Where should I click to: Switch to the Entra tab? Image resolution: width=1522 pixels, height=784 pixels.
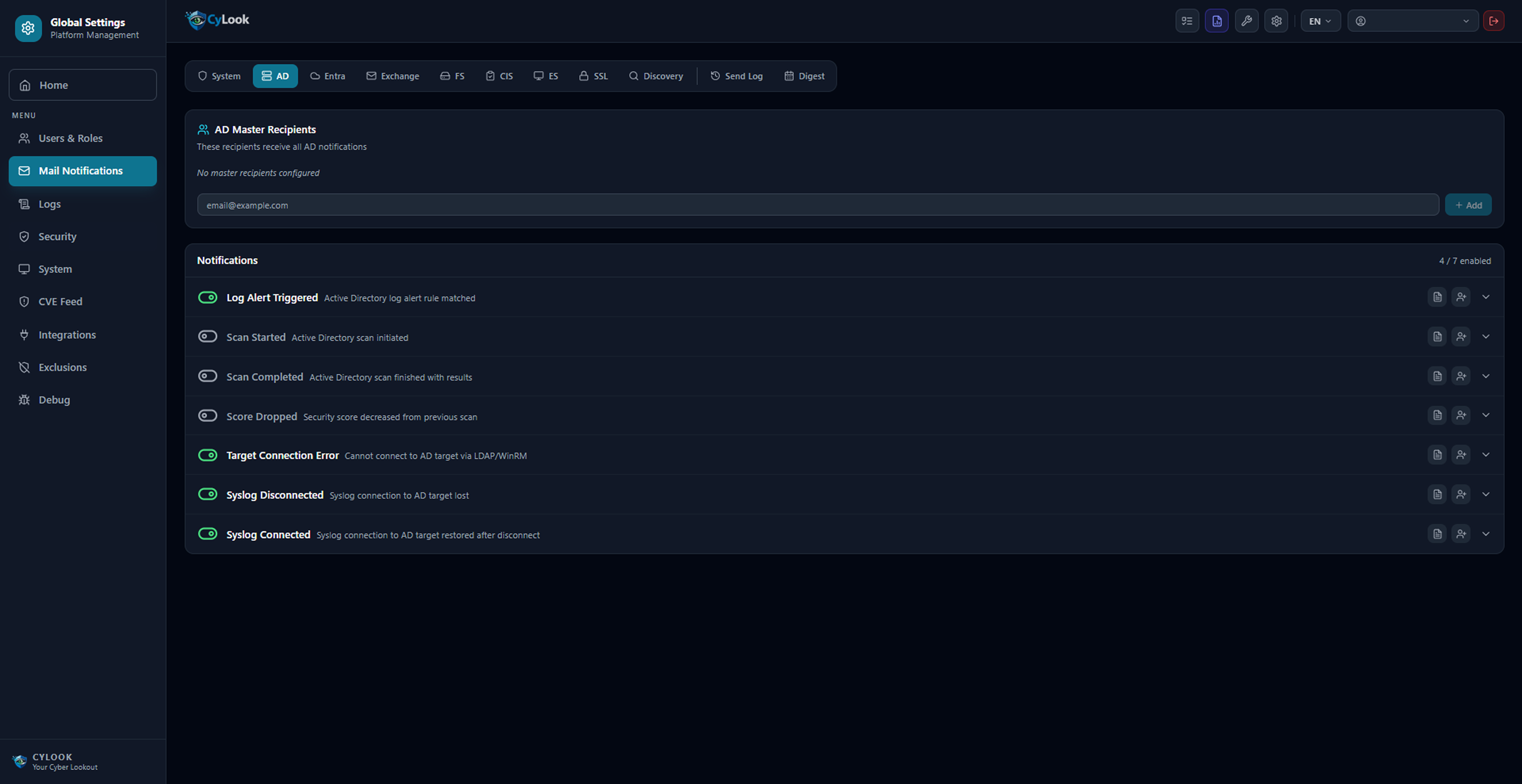click(x=328, y=76)
